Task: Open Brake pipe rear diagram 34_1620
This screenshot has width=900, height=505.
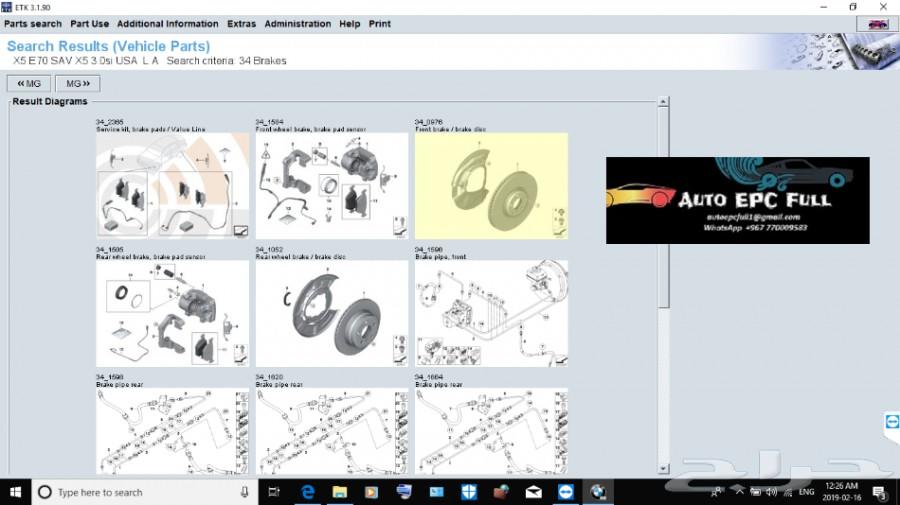Action: tap(332, 432)
